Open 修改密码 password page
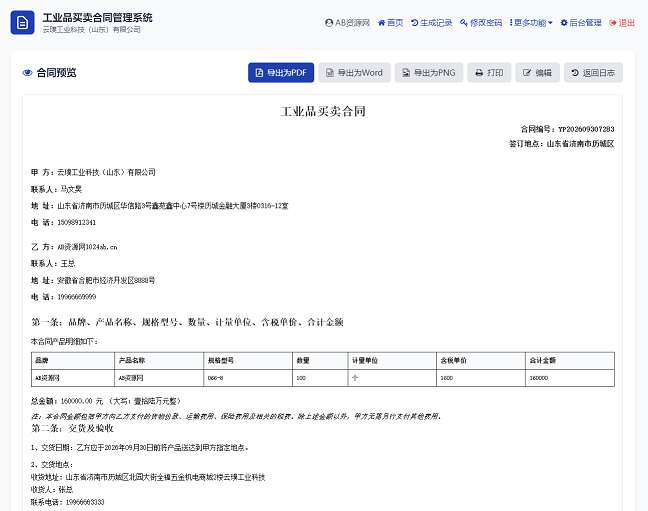648x511 pixels. coord(481,23)
